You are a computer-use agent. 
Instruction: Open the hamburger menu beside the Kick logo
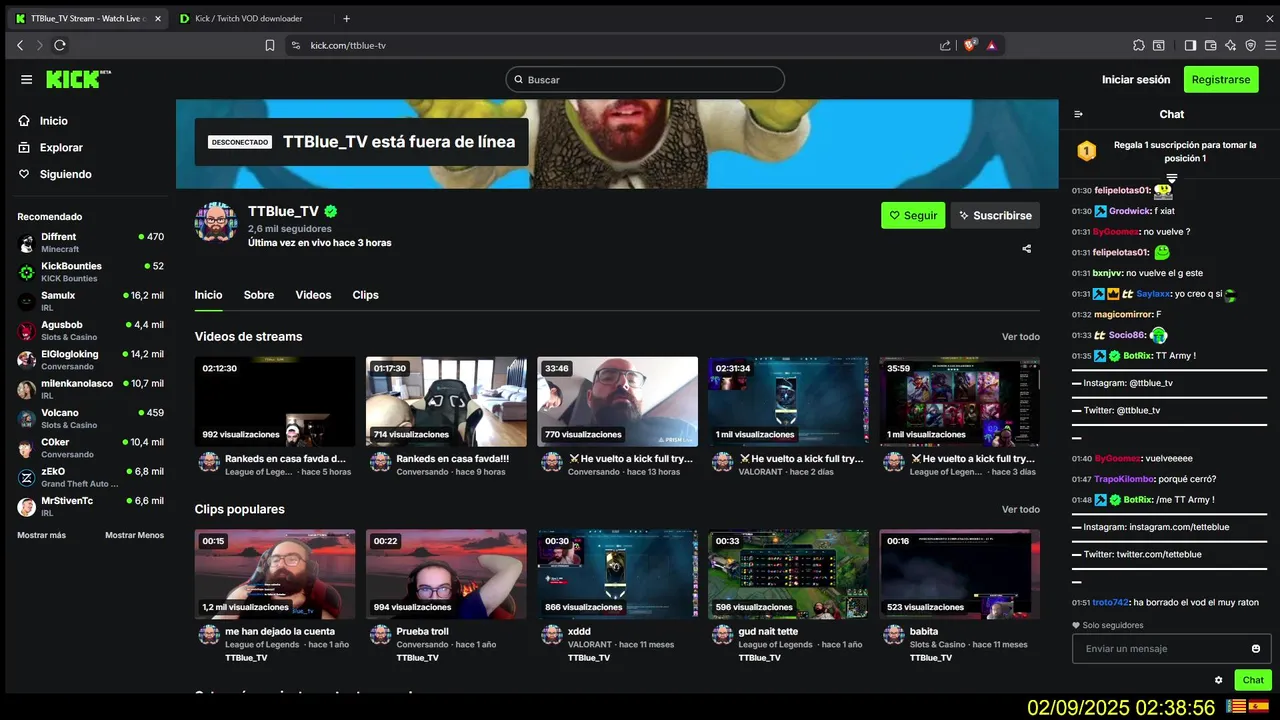coord(26,79)
